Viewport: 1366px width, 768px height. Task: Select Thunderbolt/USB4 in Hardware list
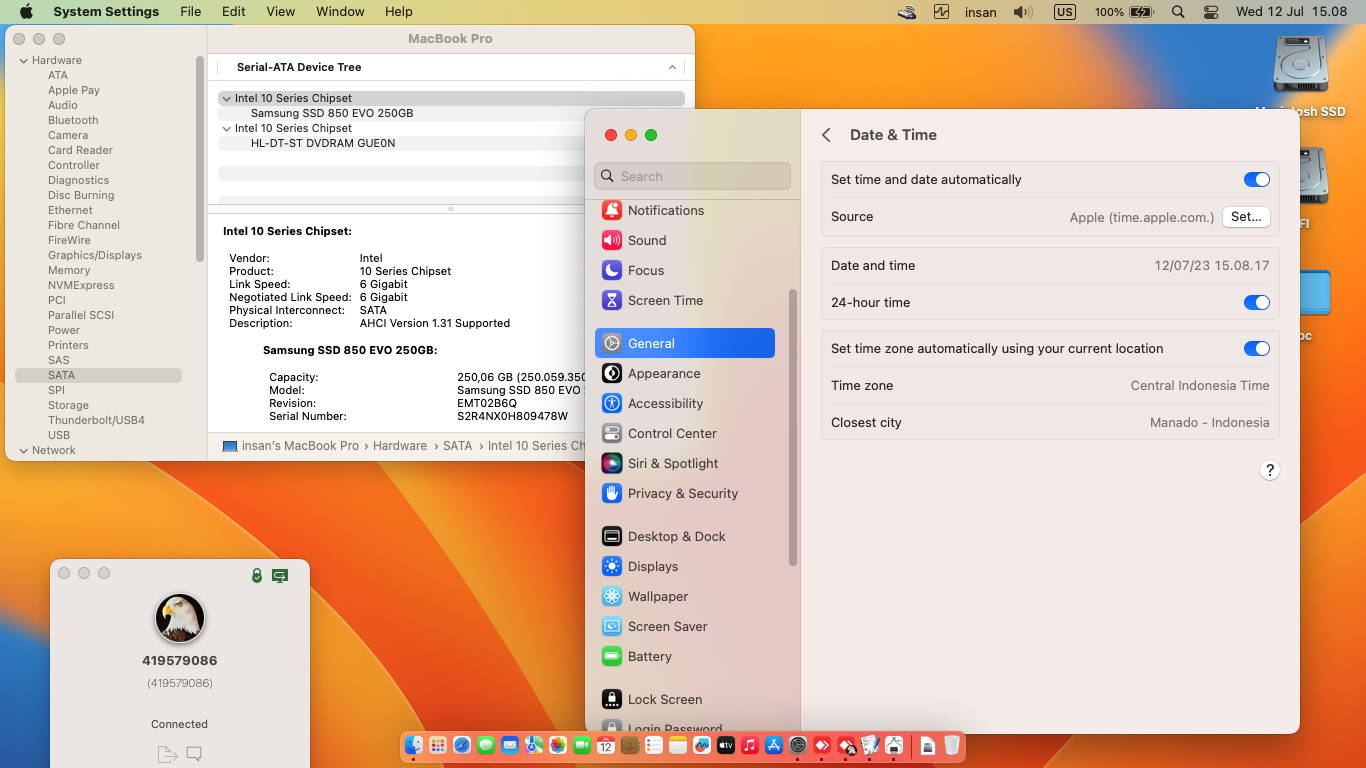click(x=96, y=420)
